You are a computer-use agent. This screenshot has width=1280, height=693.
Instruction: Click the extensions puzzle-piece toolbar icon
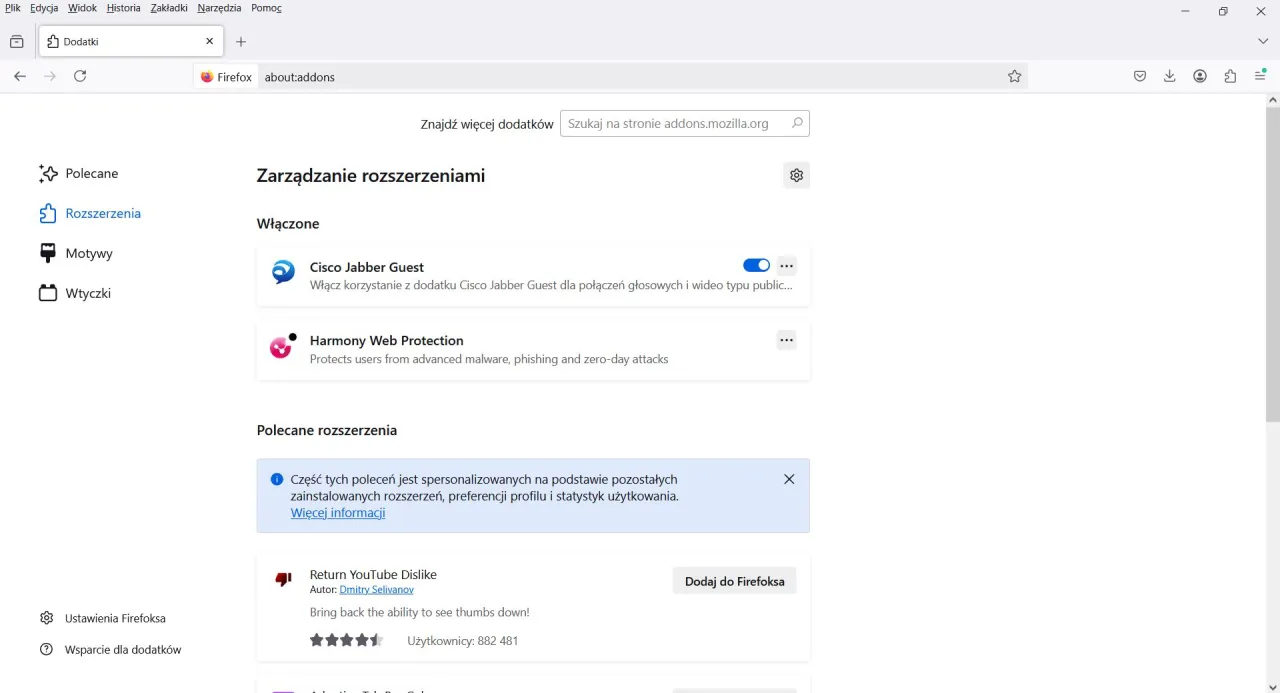tap(1229, 75)
